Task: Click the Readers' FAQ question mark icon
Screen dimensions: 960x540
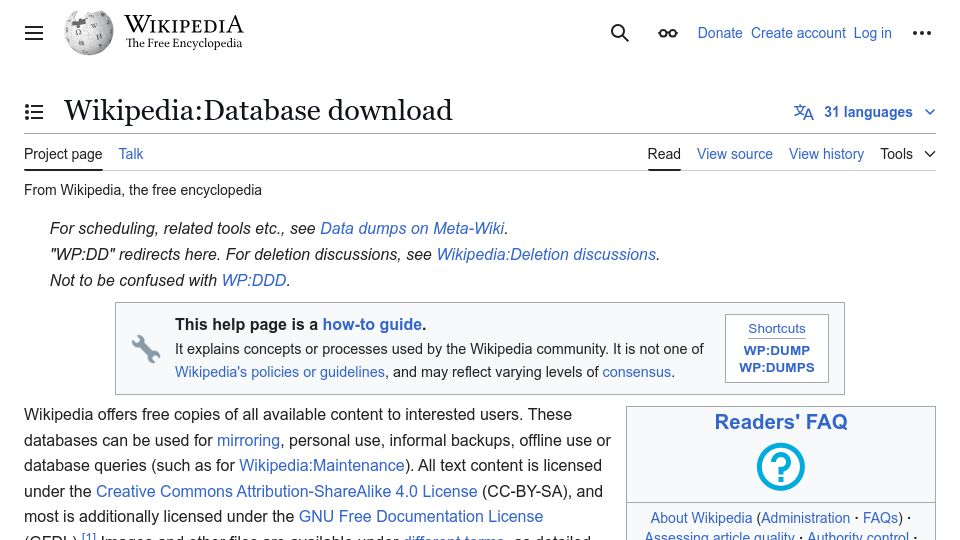Action: point(781,467)
